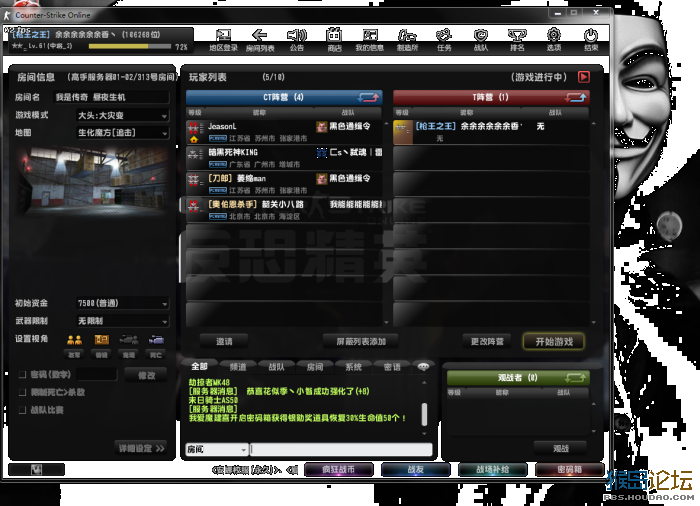Click the view-angle toggle under orange team icon

(x=102, y=355)
